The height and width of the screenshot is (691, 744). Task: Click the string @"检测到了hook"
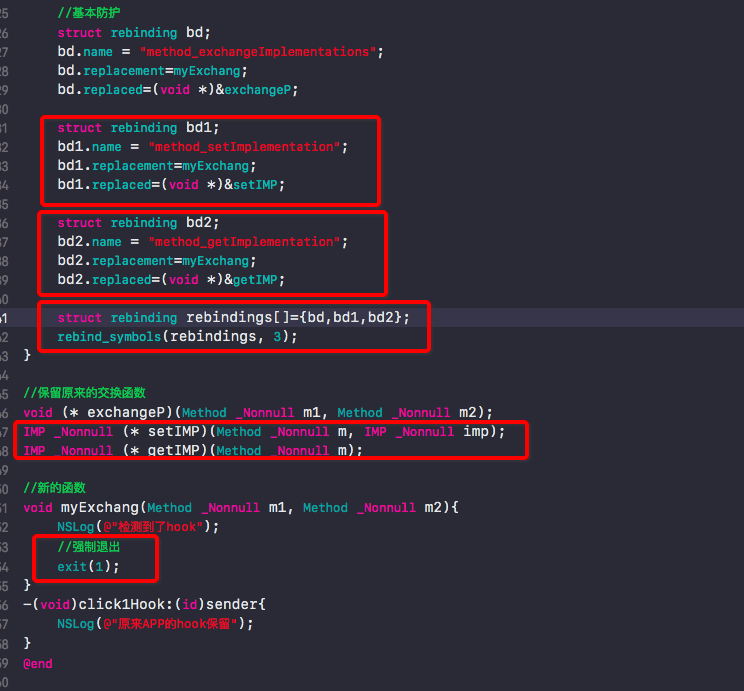point(153,527)
